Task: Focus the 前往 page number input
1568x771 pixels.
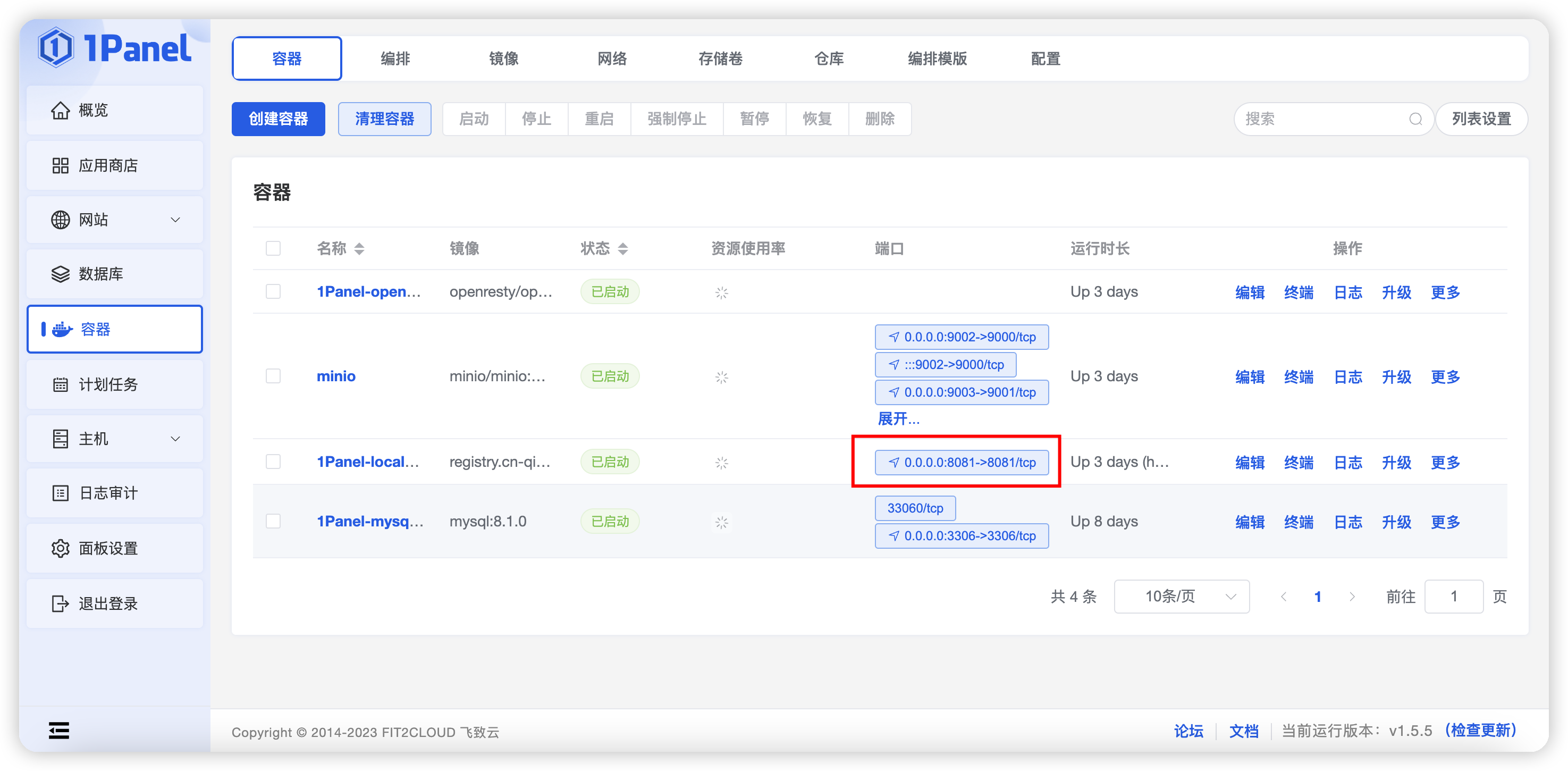Action: (x=1453, y=597)
